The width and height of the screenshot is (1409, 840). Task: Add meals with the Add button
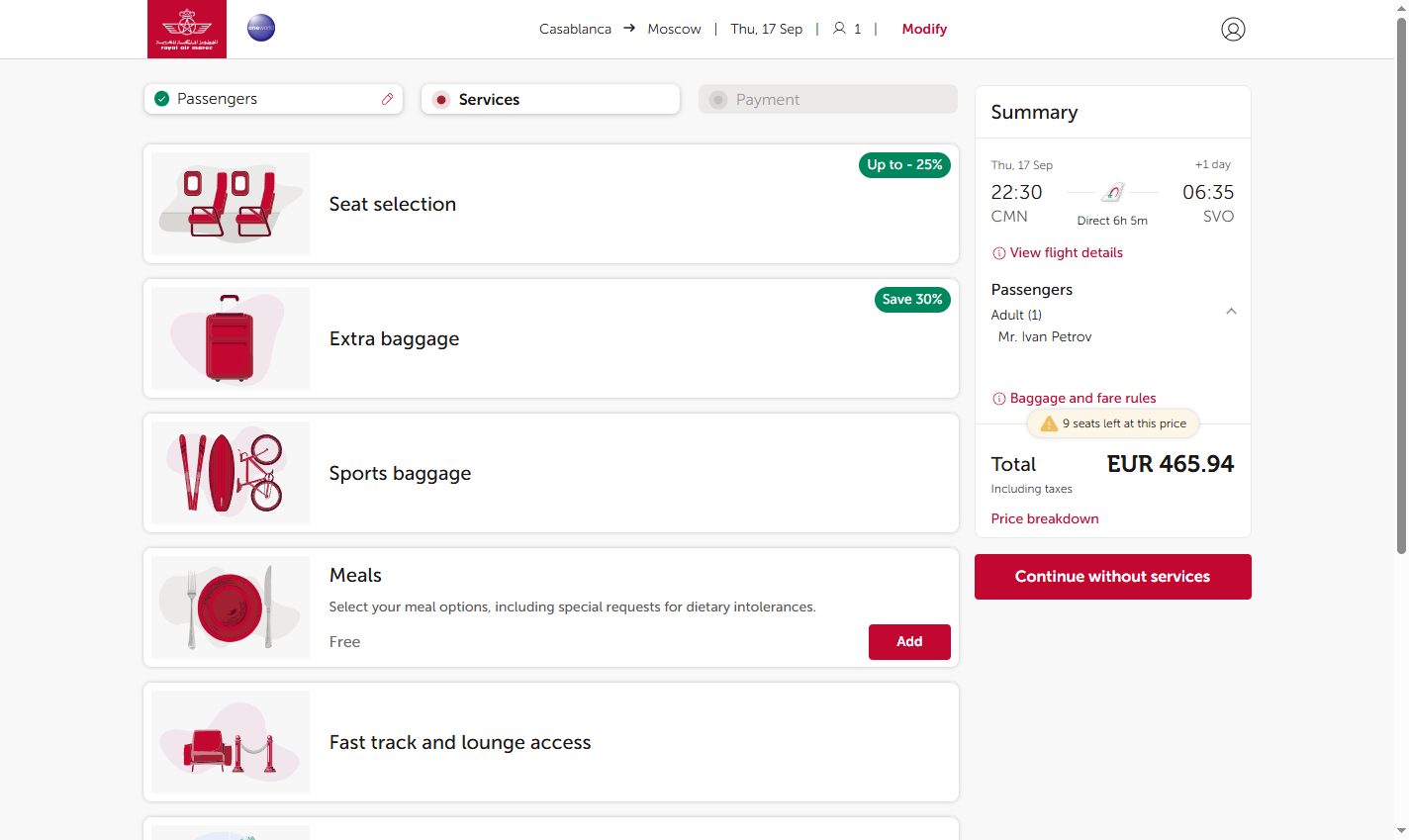[909, 642]
